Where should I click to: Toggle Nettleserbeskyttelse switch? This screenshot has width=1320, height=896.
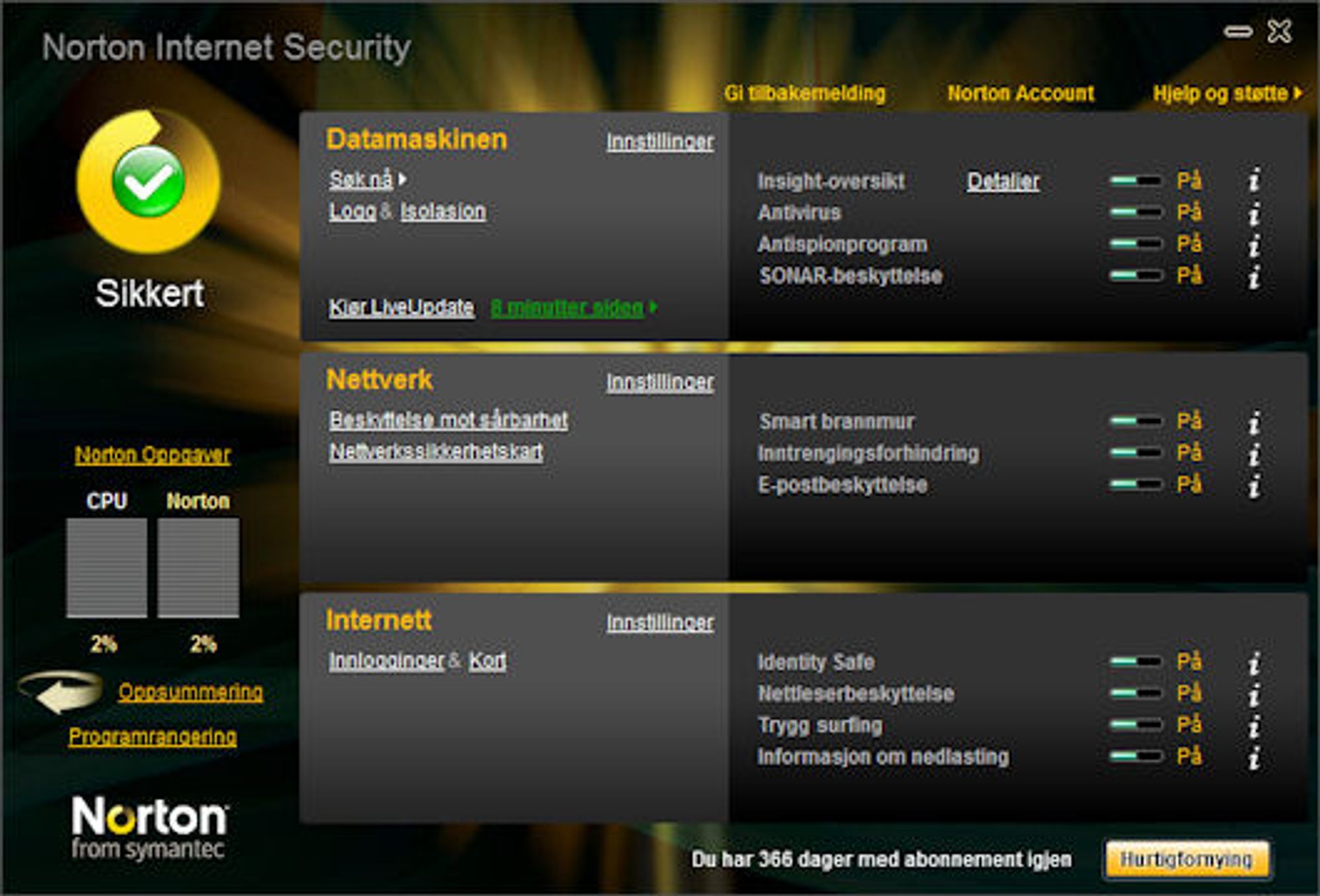tap(1135, 693)
